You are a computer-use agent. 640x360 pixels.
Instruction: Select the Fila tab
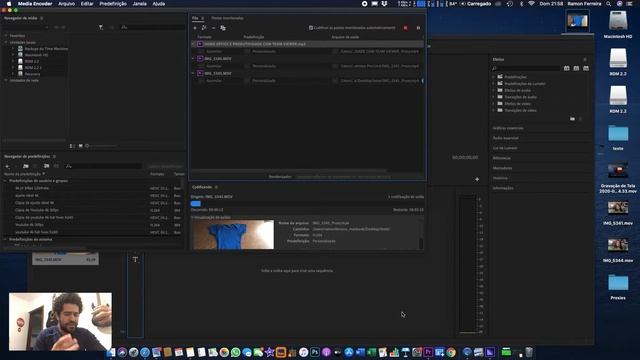(195, 18)
